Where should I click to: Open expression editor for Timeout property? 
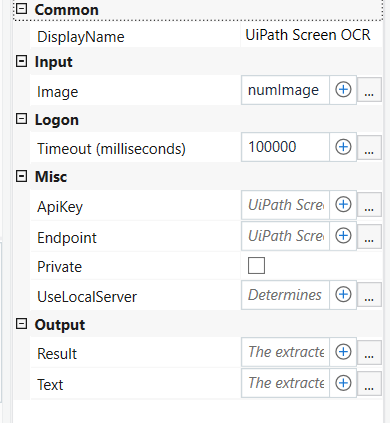tap(369, 148)
